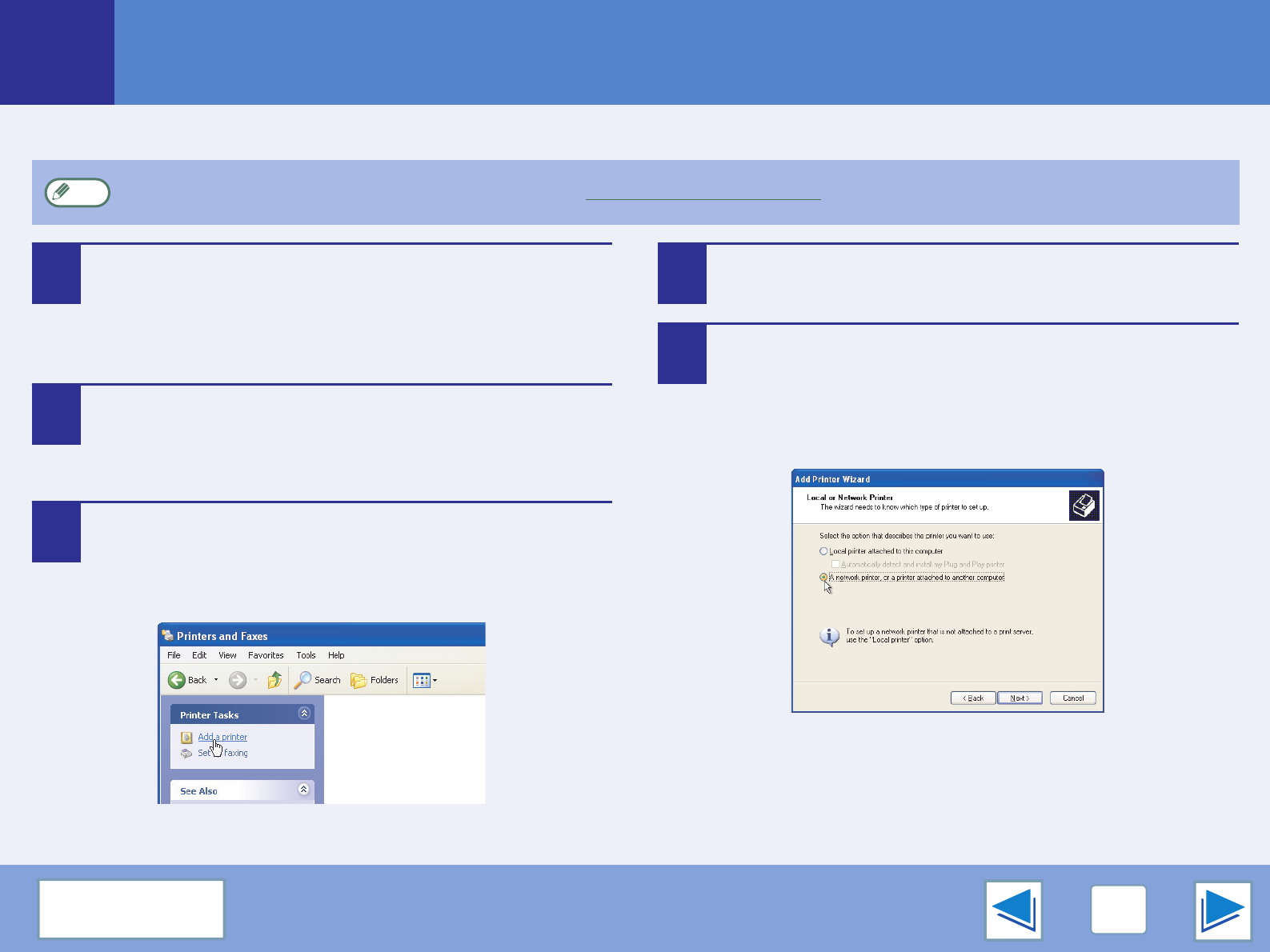Click the Up folder icon
The width and height of the screenshot is (1270, 952).
(x=274, y=680)
